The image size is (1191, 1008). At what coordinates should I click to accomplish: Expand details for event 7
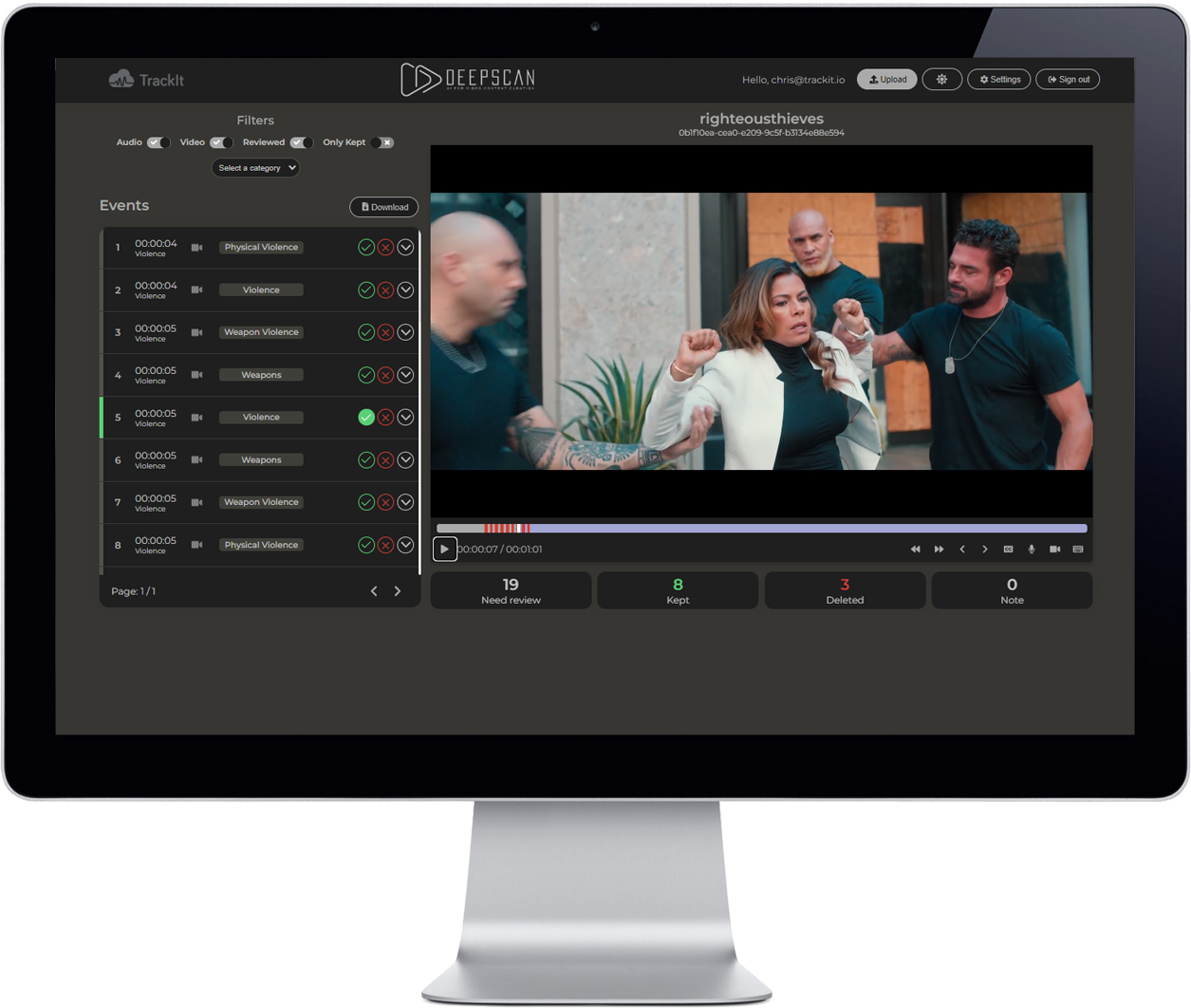405,502
